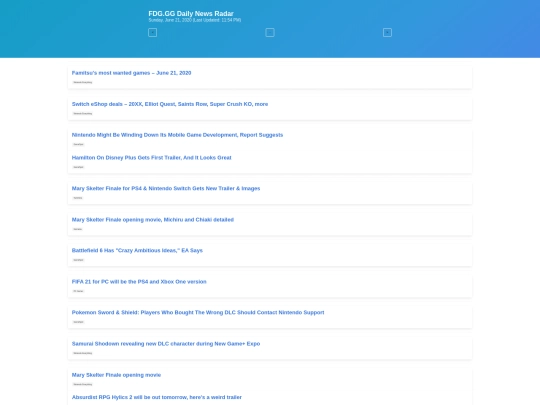This screenshot has width=540, height=405.
Task: Open Mary Skelter Finale for PS4 & Nintendo Switch article
Action: pos(166,188)
